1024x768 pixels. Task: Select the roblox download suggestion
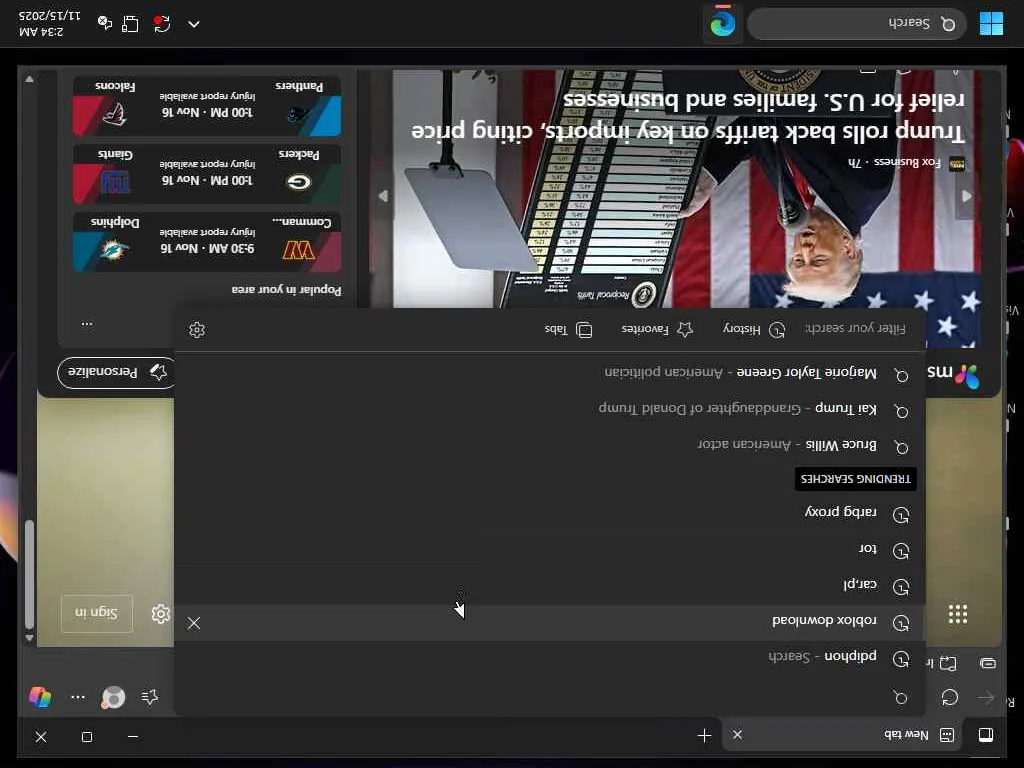point(550,622)
